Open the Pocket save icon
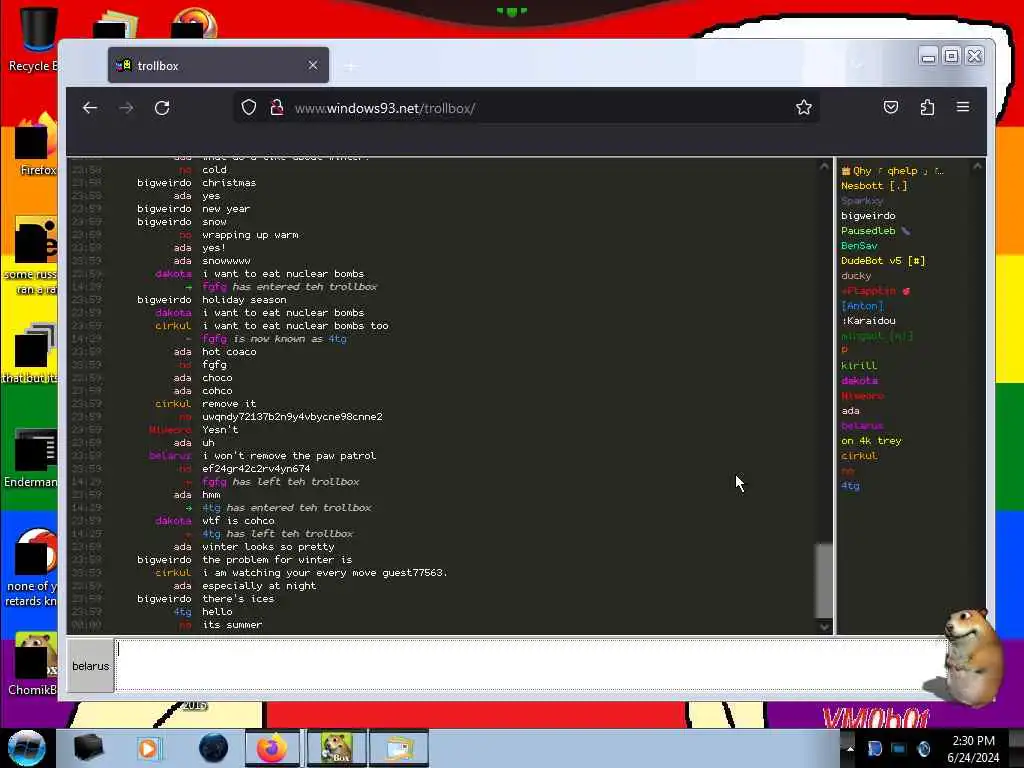The width and height of the screenshot is (1024, 768). [x=891, y=107]
